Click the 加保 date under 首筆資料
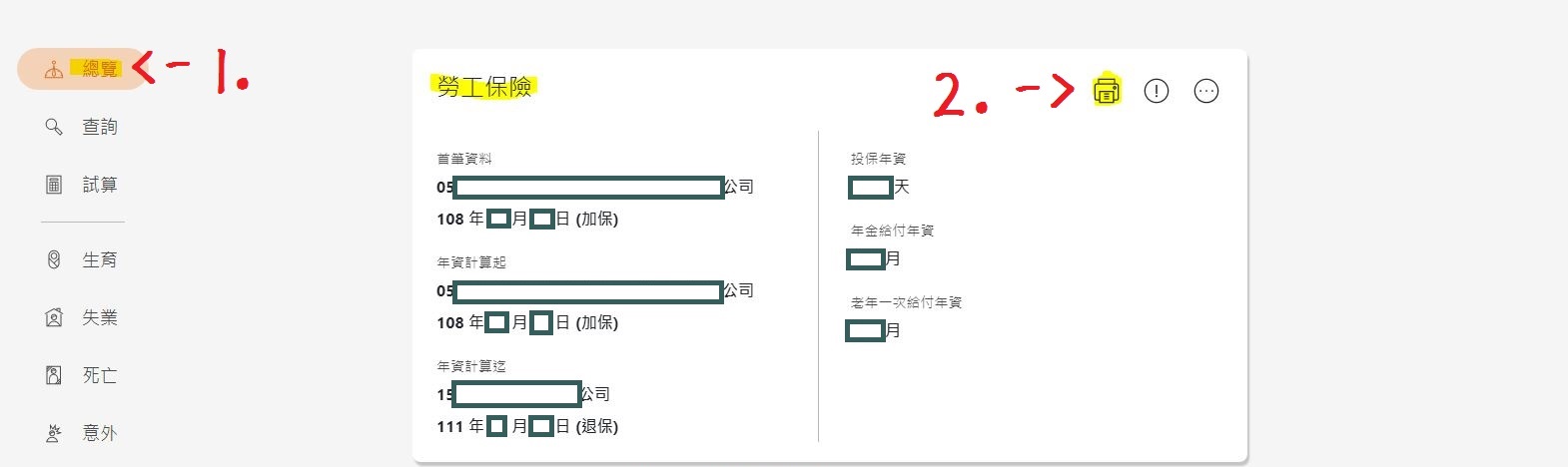Viewport: 1568px width, 467px height. tap(527, 220)
